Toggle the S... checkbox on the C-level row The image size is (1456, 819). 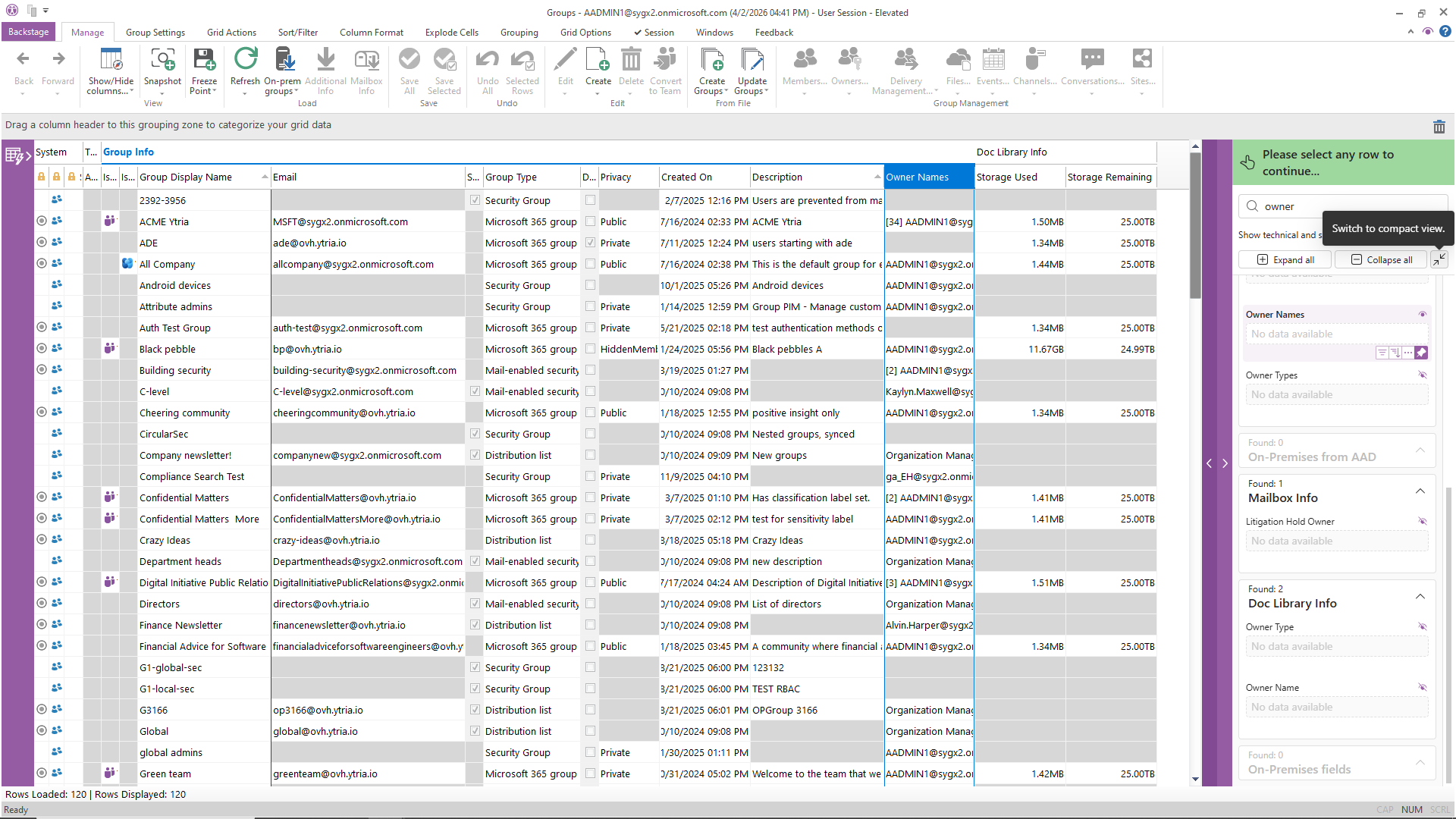475,391
